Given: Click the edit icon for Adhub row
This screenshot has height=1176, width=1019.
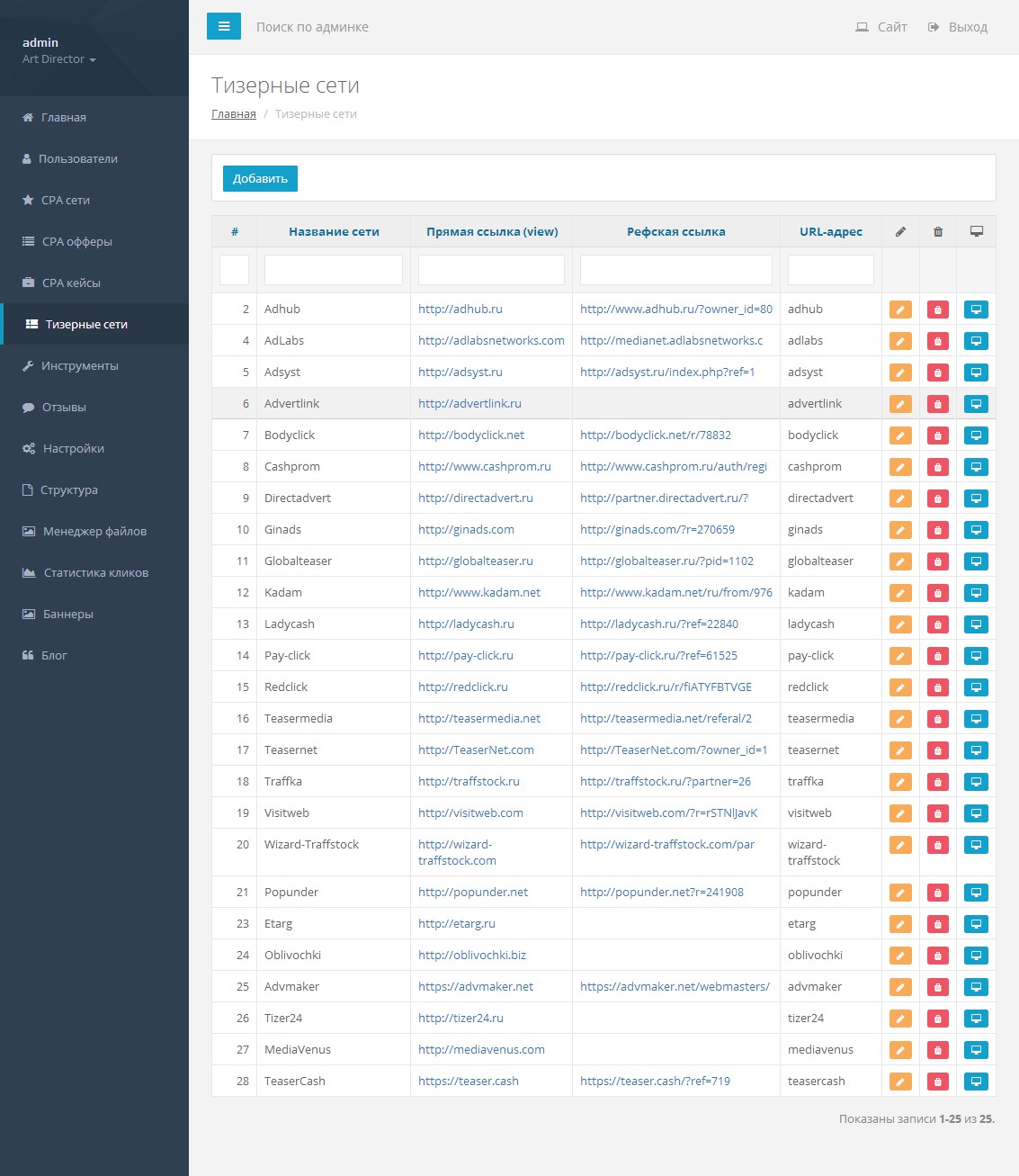Looking at the screenshot, I should [x=900, y=310].
